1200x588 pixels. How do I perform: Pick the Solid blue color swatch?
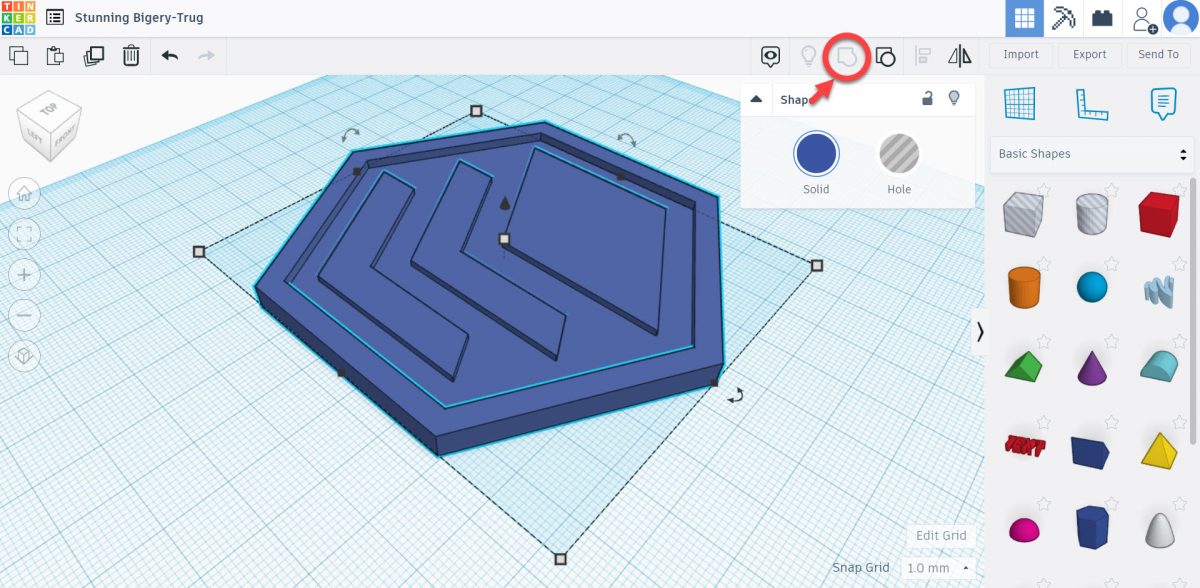click(816, 155)
